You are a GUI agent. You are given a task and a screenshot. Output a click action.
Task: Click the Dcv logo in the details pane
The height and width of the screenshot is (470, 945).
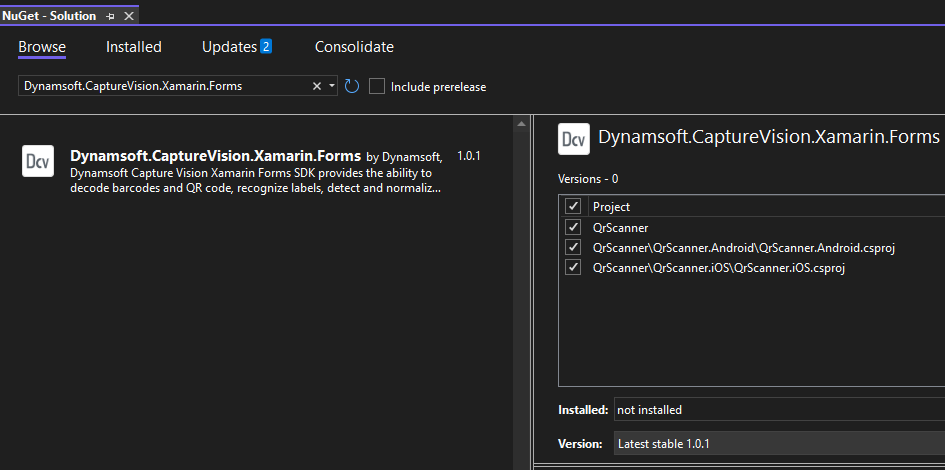[573, 139]
